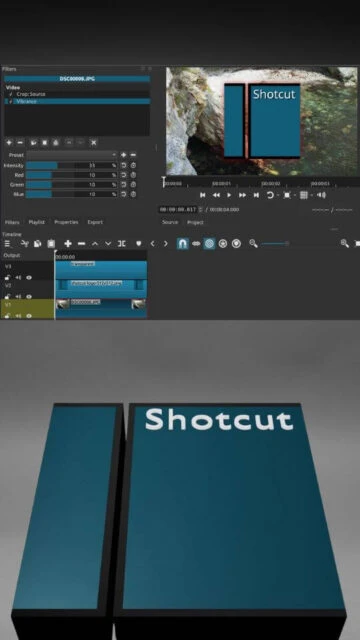Select the Output track header
This screenshot has height=640, width=360.
(x=27, y=256)
